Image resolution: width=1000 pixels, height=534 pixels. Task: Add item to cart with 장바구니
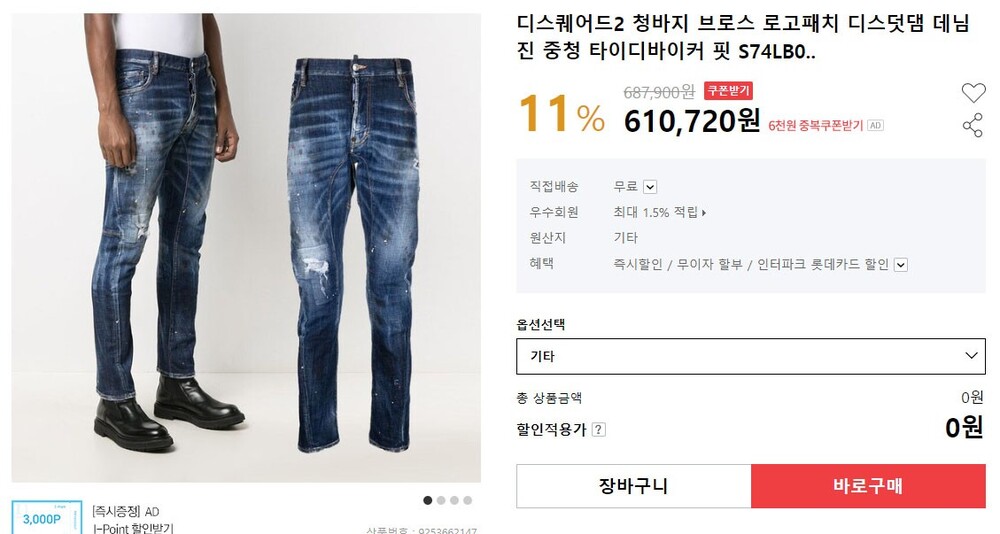tap(634, 486)
